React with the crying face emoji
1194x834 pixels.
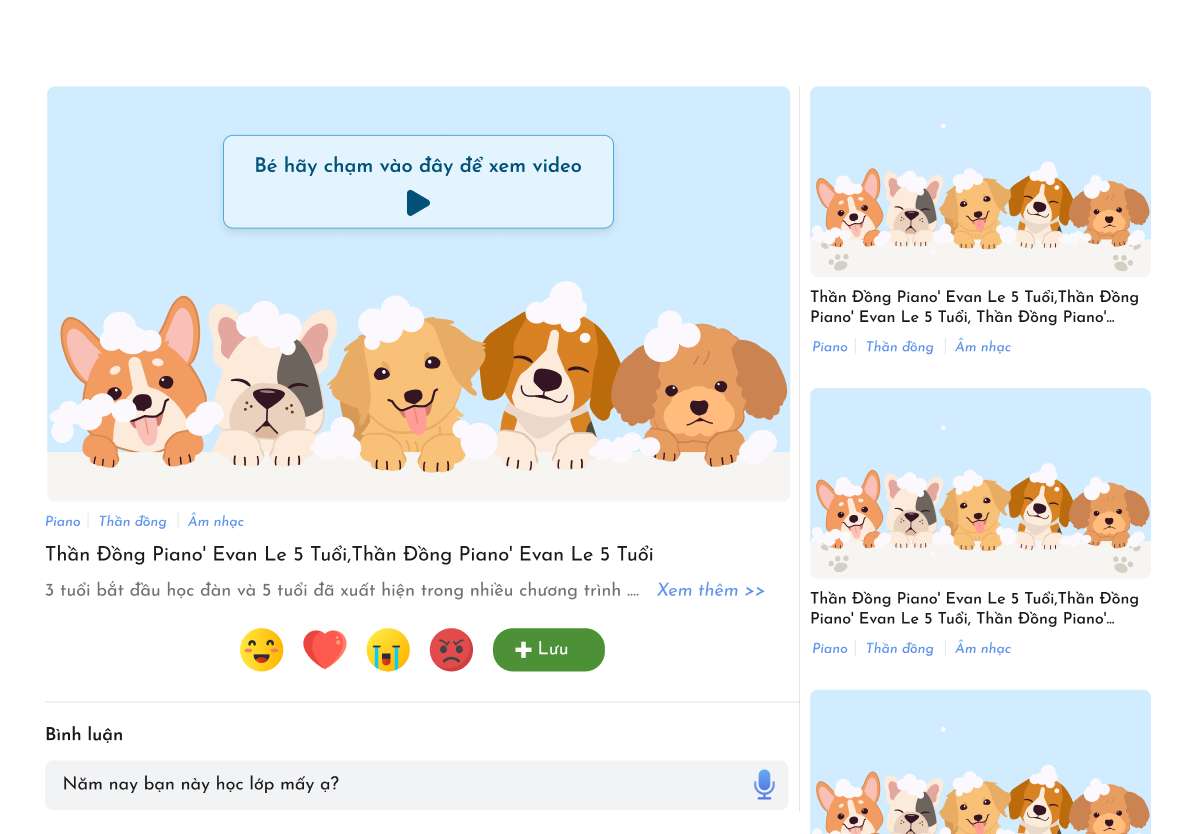pyautogui.click(x=388, y=650)
